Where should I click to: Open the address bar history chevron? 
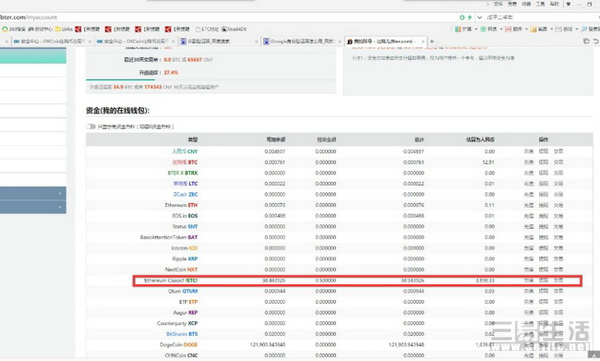(x=479, y=17)
